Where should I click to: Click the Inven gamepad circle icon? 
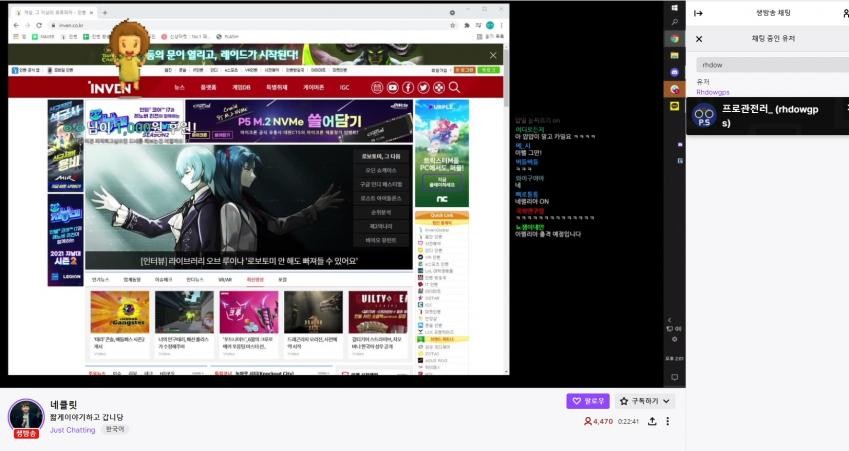click(x=439, y=87)
